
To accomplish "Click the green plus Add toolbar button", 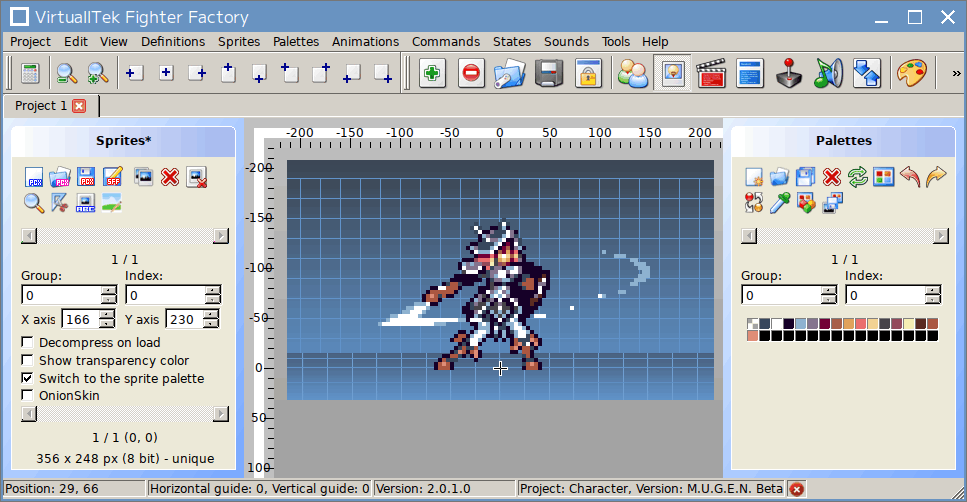I will [x=432, y=73].
